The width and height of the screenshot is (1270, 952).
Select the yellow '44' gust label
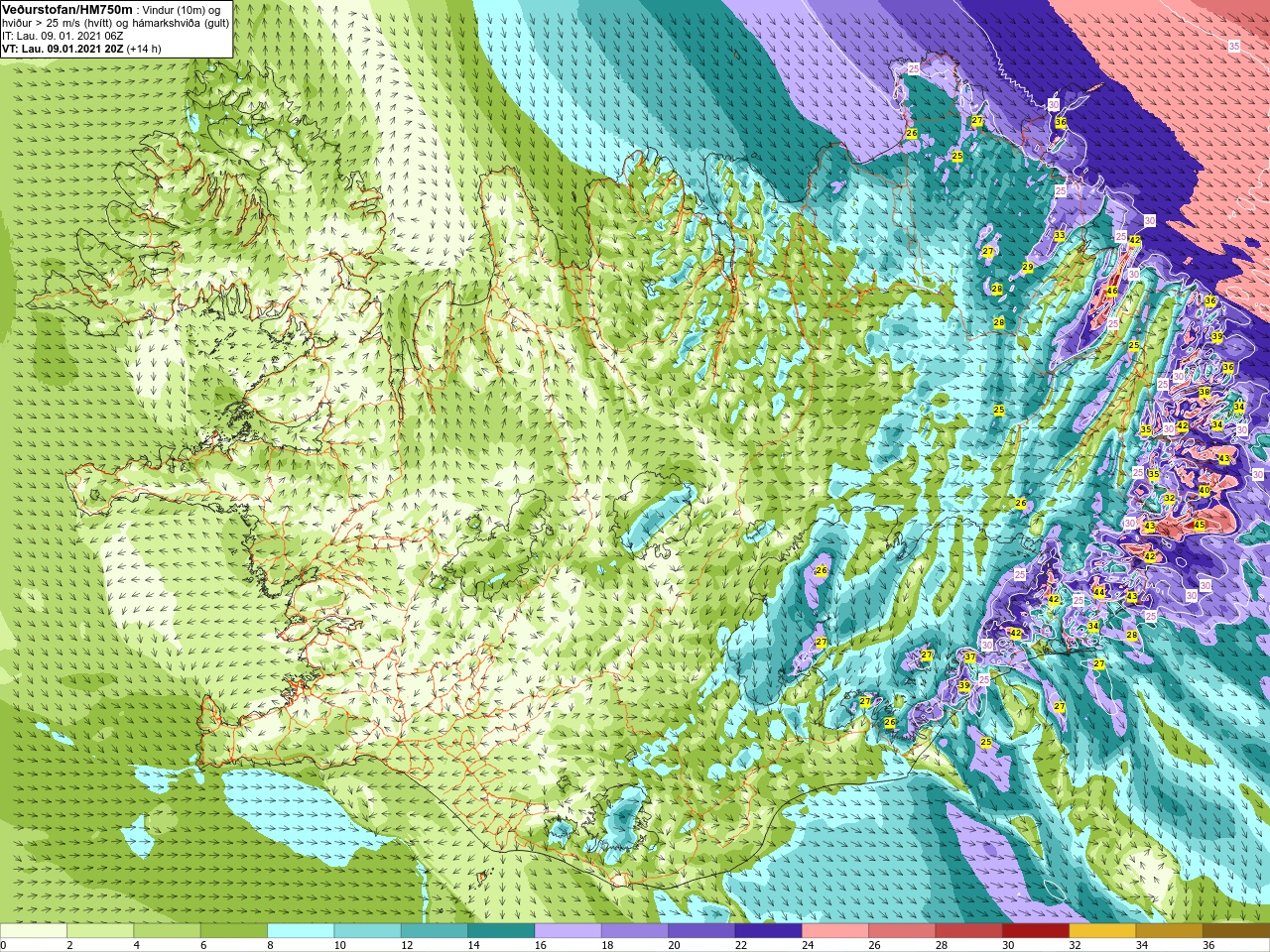[1099, 592]
